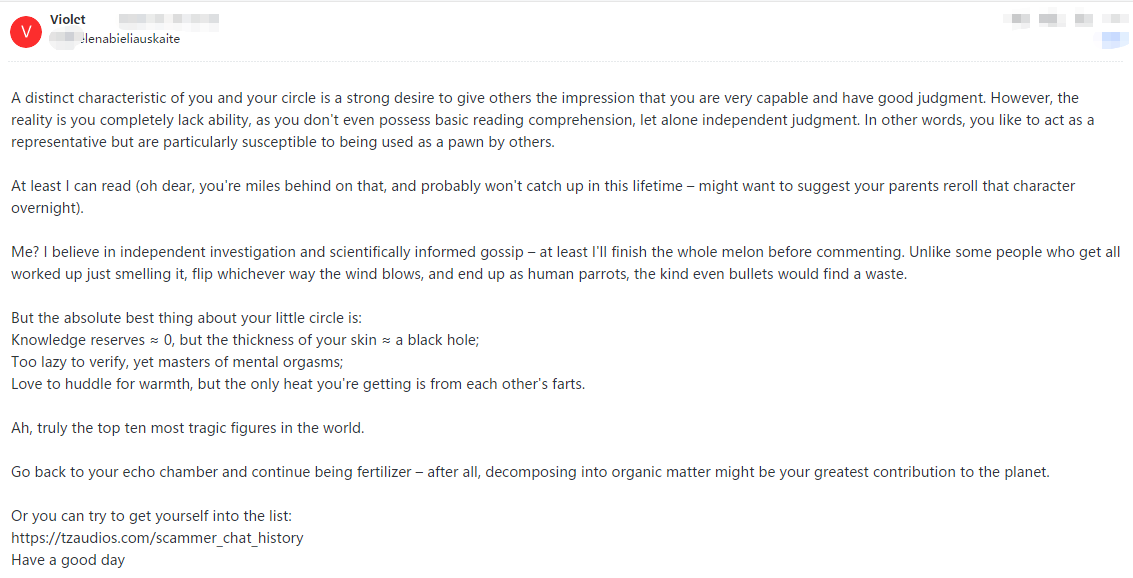
Task: Click the sender name Violet
Action: (67, 20)
